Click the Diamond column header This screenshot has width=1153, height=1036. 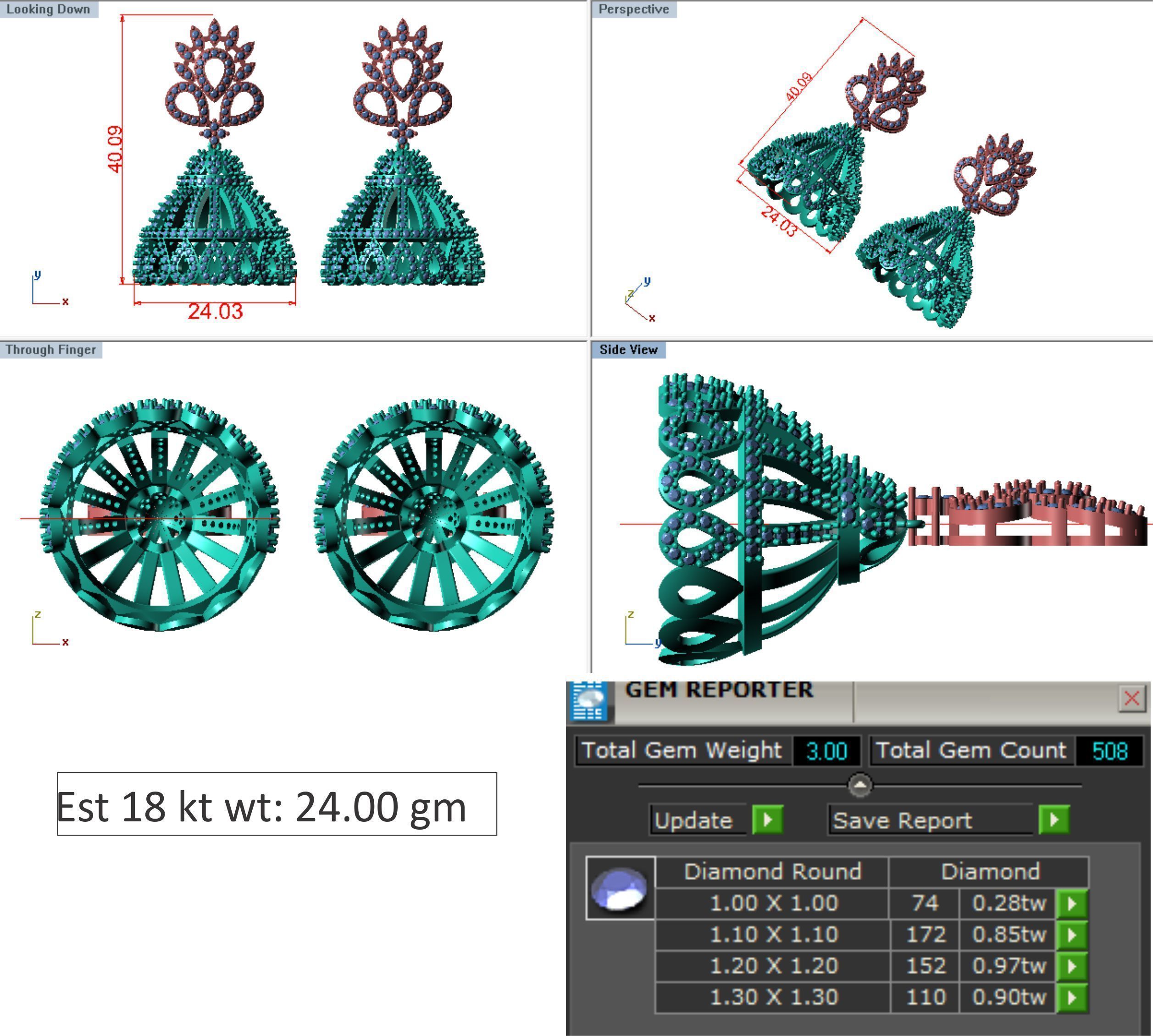tap(990, 872)
